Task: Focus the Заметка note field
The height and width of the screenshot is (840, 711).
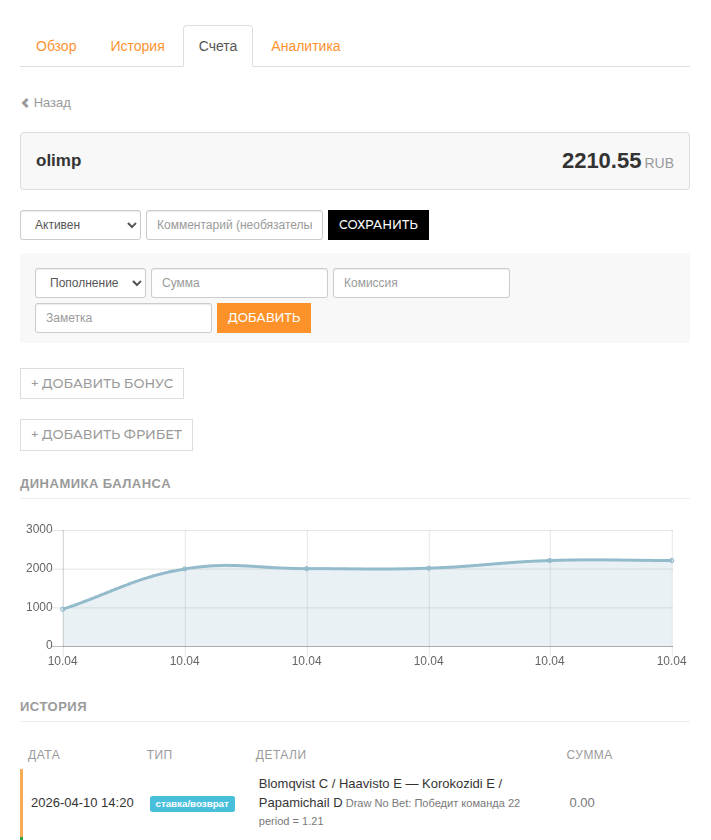Action: tap(123, 318)
